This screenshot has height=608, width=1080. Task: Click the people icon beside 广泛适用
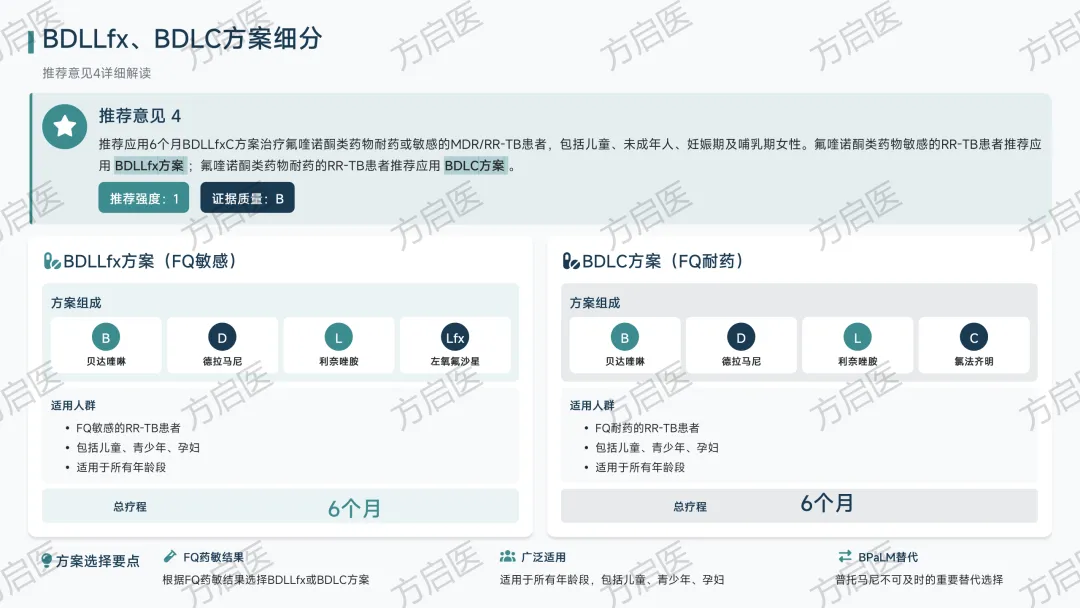[508, 556]
